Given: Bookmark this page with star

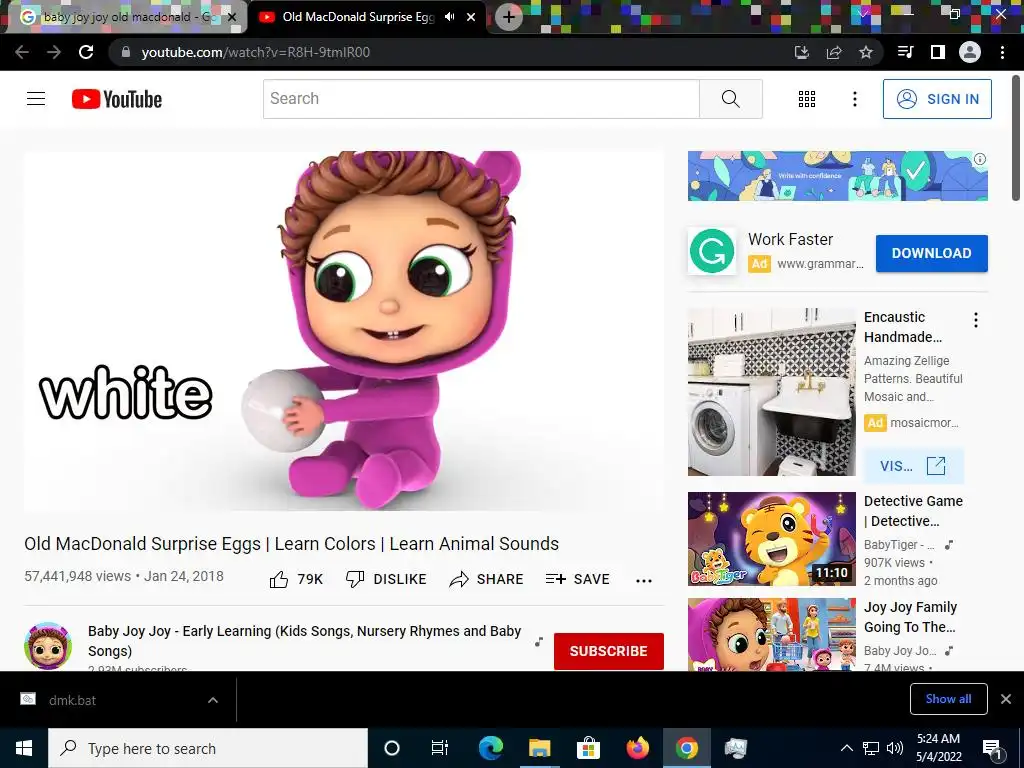Looking at the screenshot, I should (x=866, y=52).
